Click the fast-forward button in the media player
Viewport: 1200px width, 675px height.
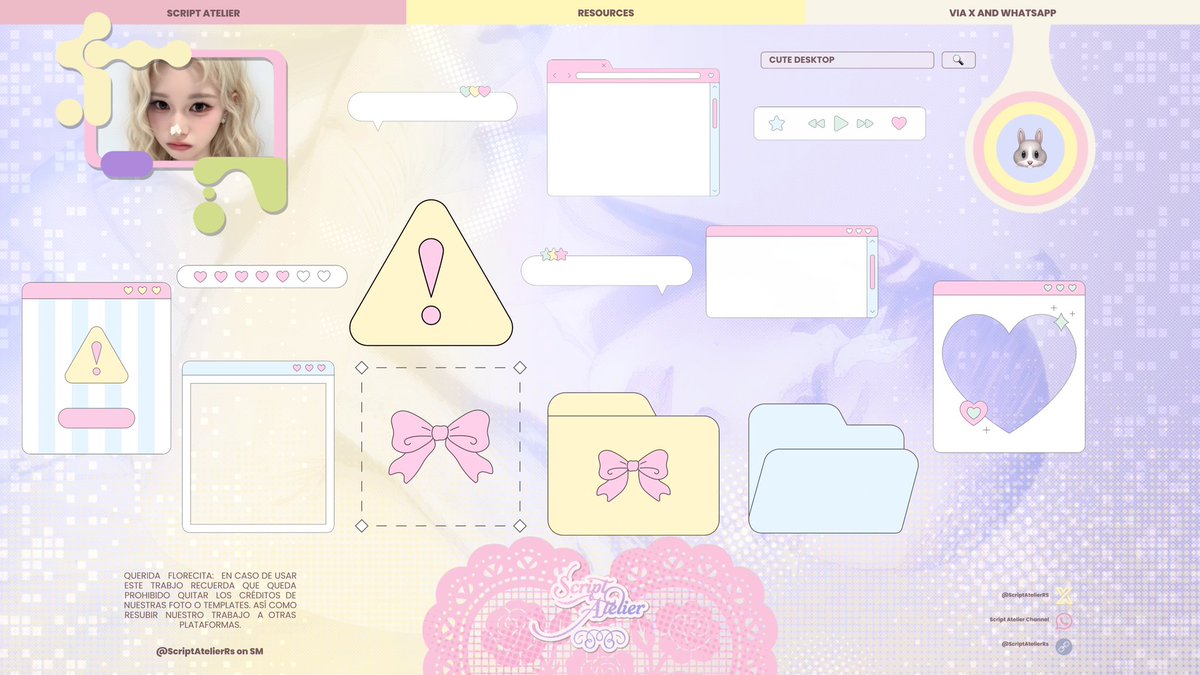coord(865,123)
